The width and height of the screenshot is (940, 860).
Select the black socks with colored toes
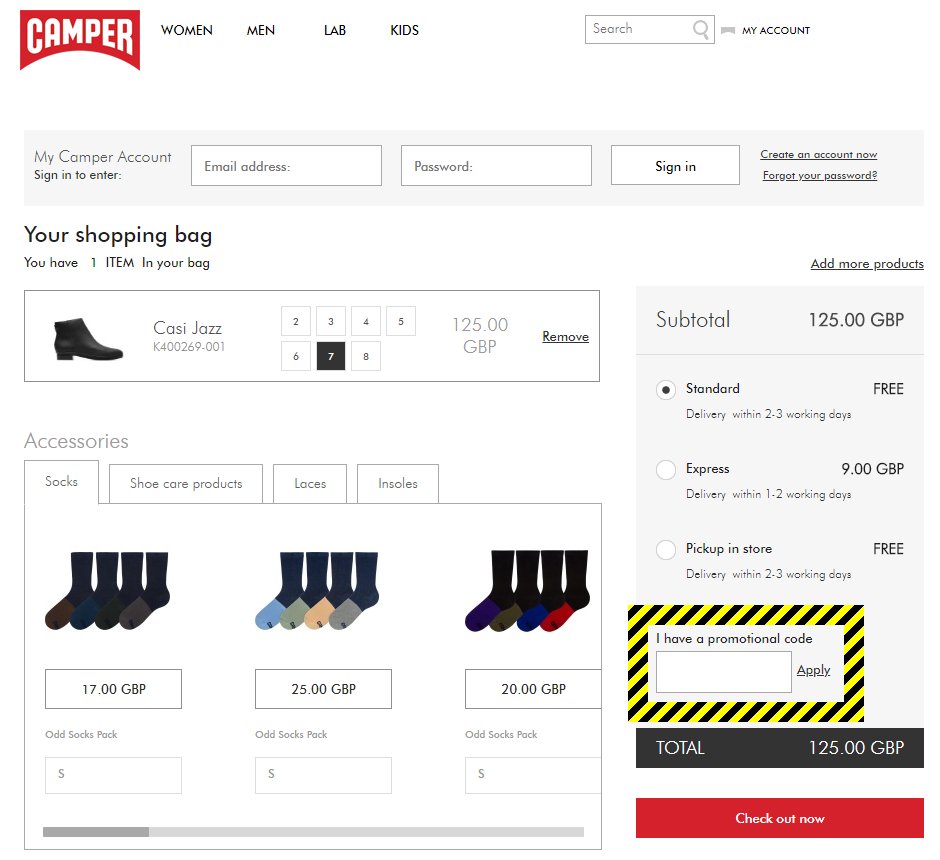click(x=528, y=591)
